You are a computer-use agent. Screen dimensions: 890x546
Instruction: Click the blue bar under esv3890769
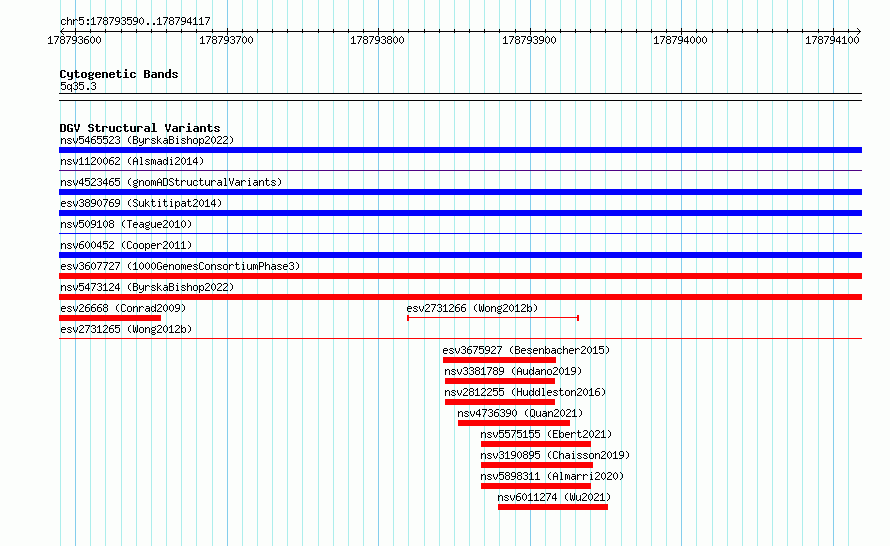tap(460, 213)
